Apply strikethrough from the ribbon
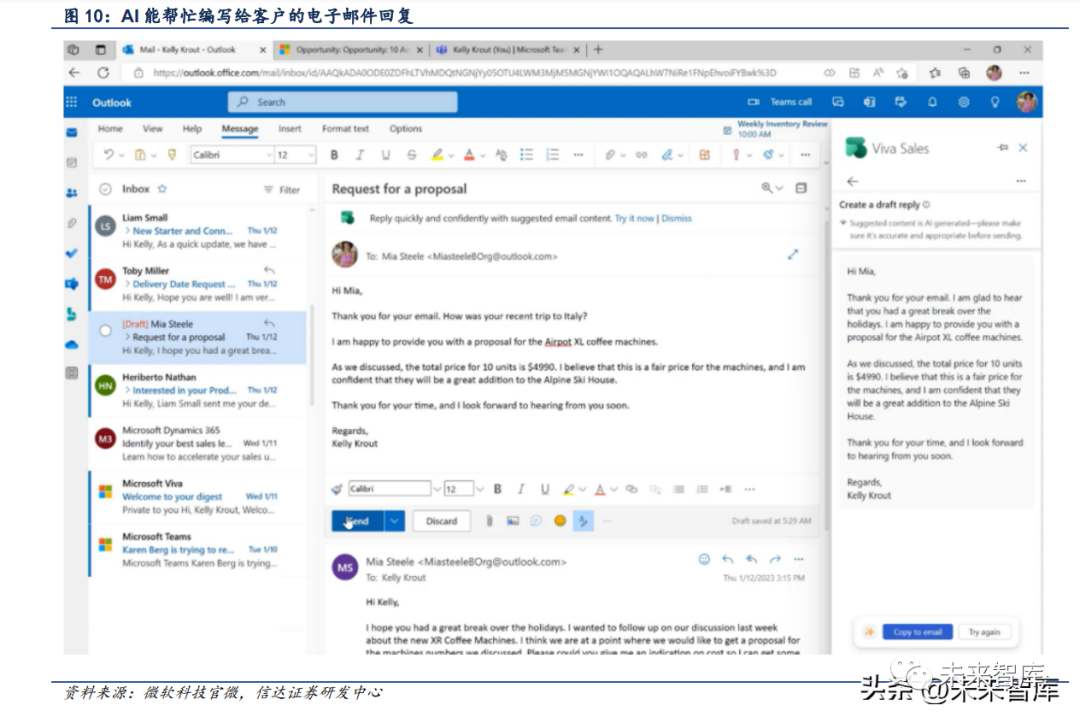The height and width of the screenshot is (723, 1080). (411, 155)
